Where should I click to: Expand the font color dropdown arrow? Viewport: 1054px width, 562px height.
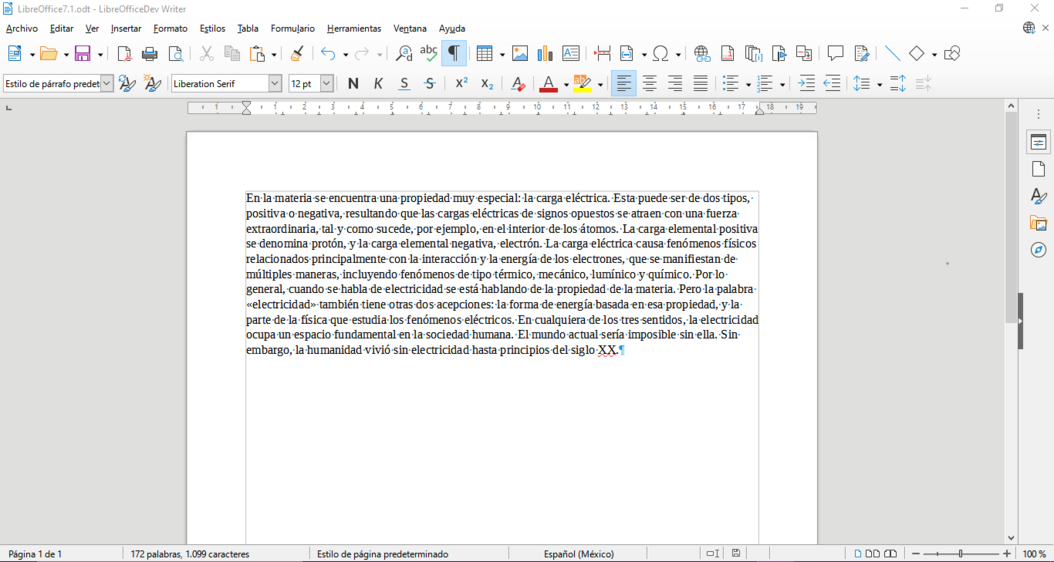pyautogui.click(x=566, y=85)
